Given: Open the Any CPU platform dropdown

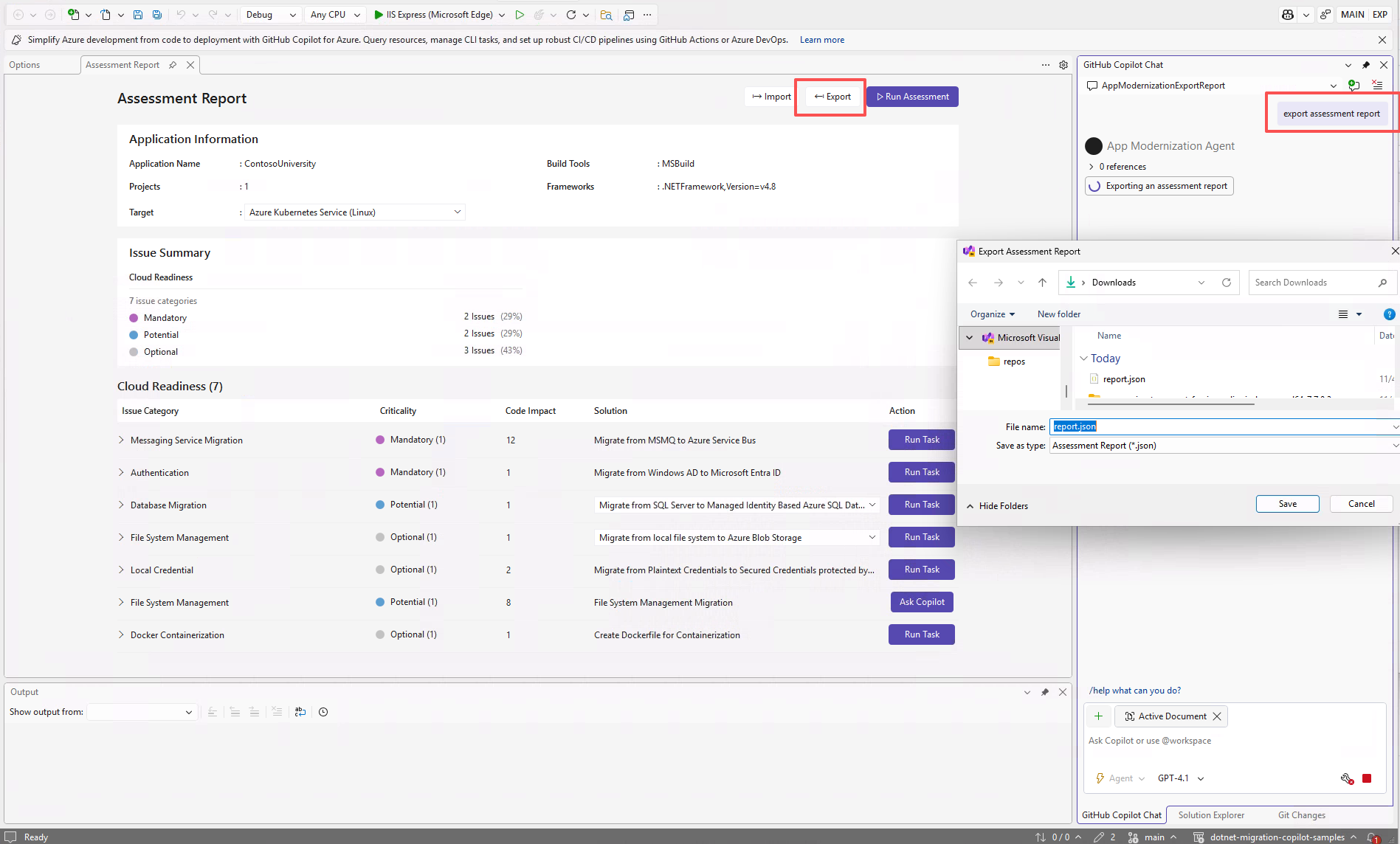Looking at the screenshot, I should [x=335, y=15].
